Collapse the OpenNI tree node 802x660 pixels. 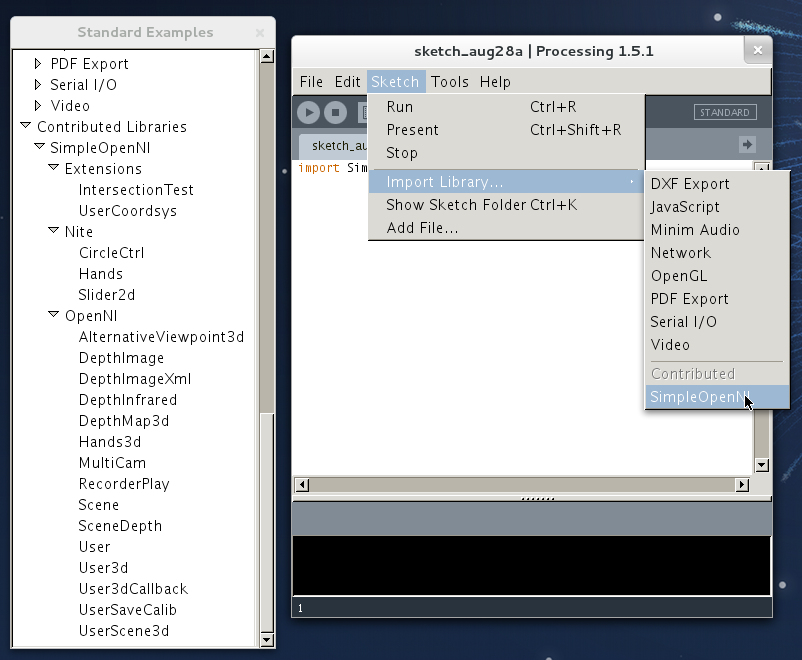click(x=53, y=314)
